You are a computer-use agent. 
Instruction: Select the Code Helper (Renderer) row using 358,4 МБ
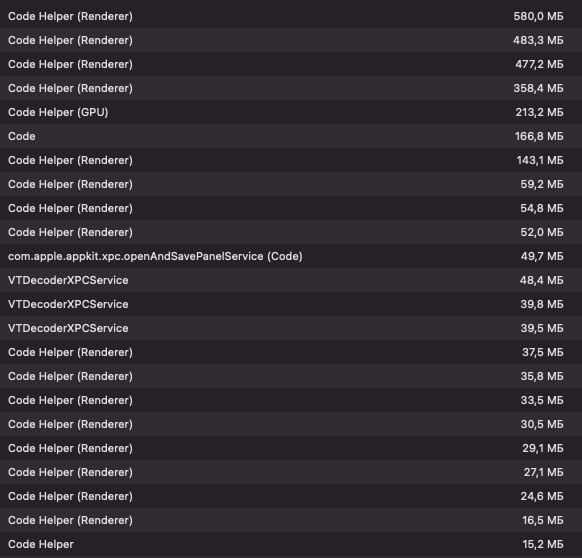[x=291, y=88]
